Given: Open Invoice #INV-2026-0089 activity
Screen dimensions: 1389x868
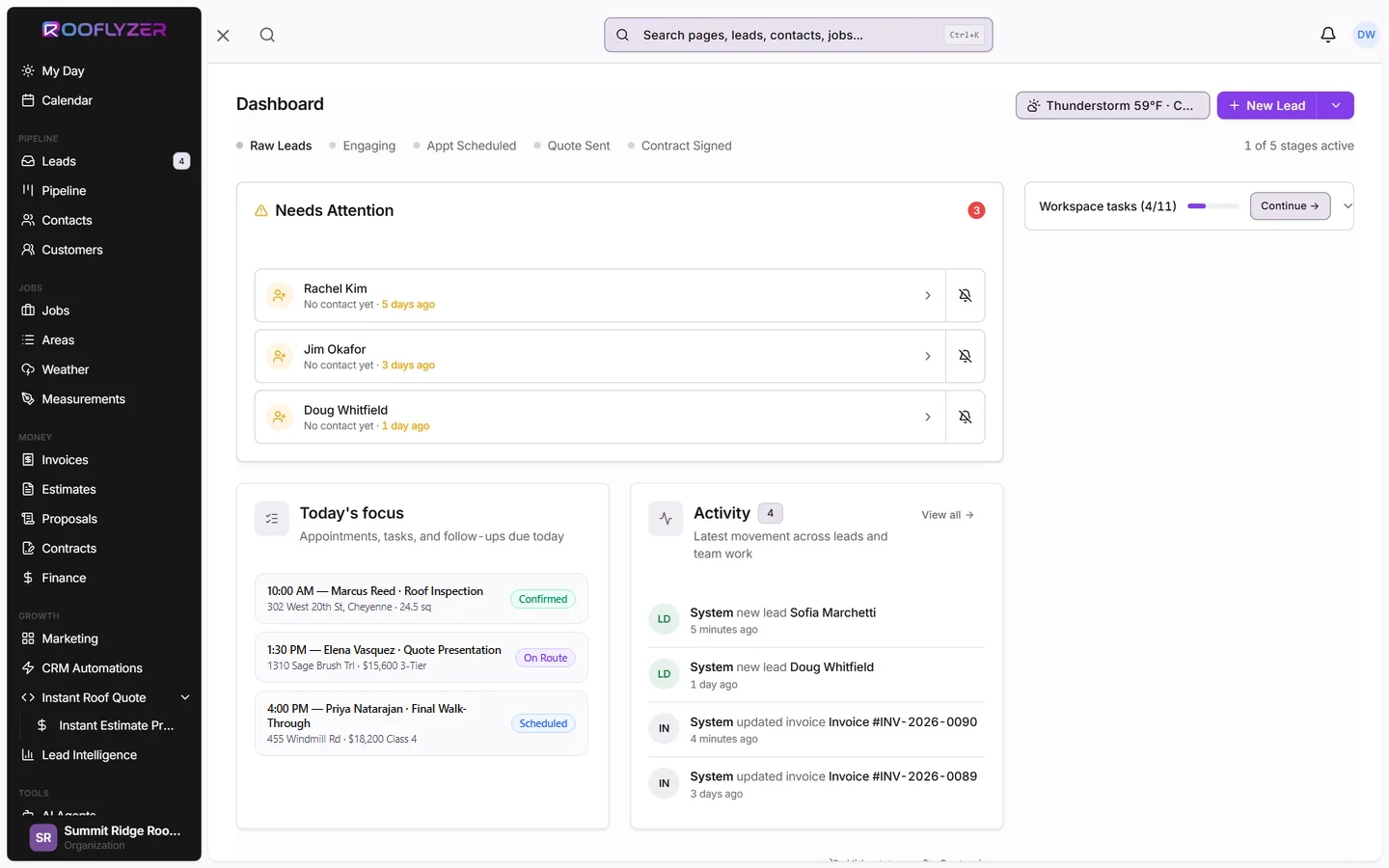Looking at the screenshot, I should (817, 784).
